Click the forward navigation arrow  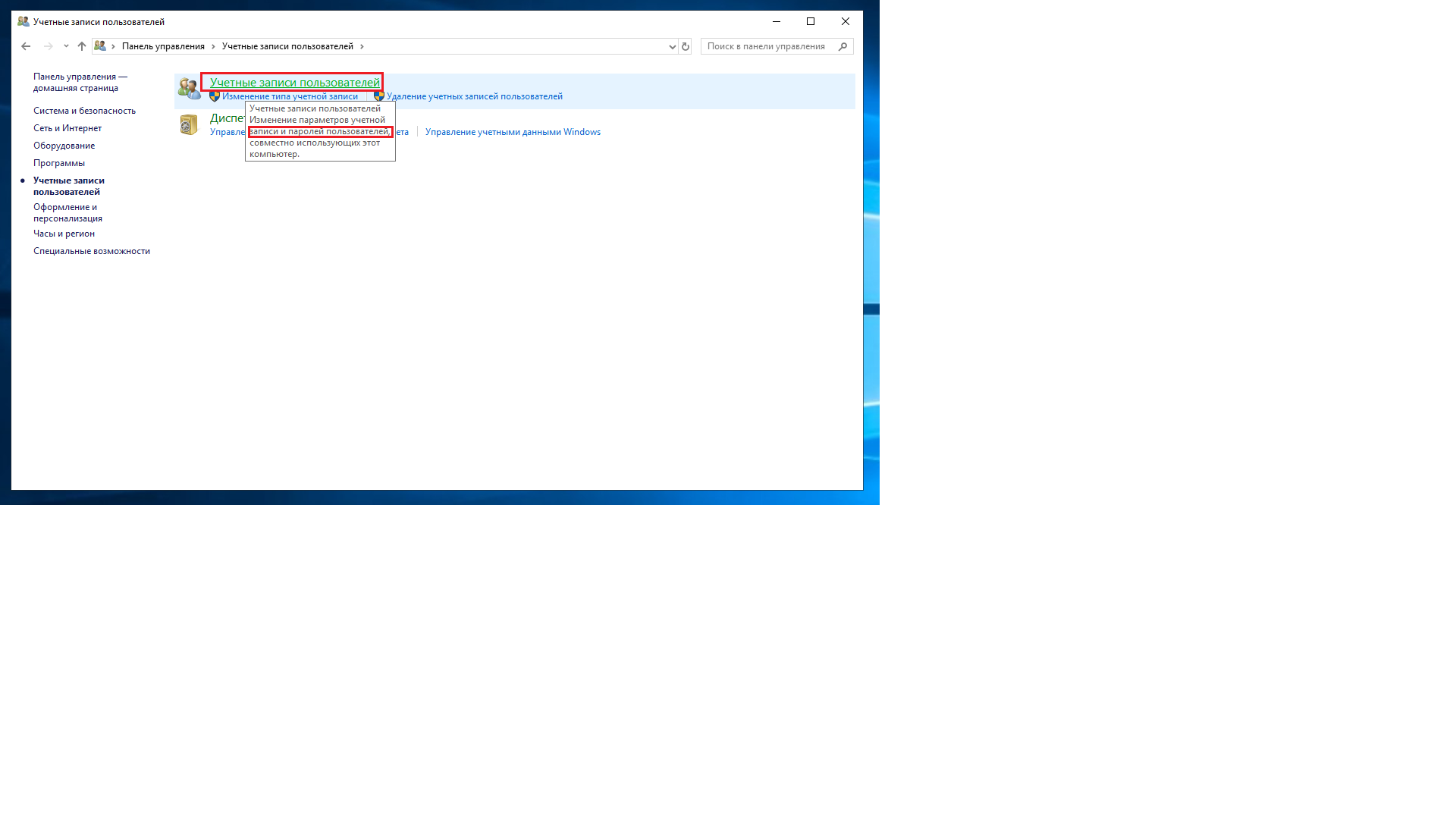coord(49,46)
